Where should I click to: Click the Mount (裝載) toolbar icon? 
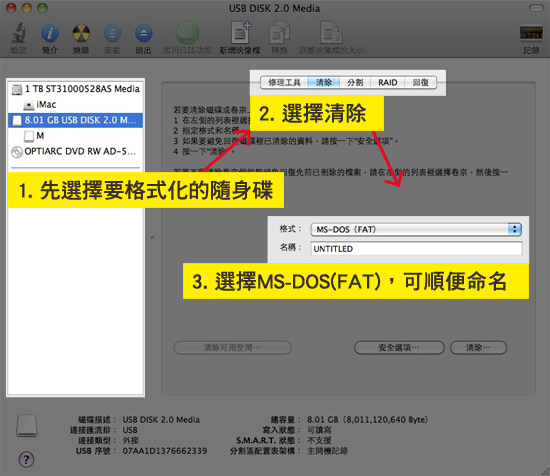point(112,33)
